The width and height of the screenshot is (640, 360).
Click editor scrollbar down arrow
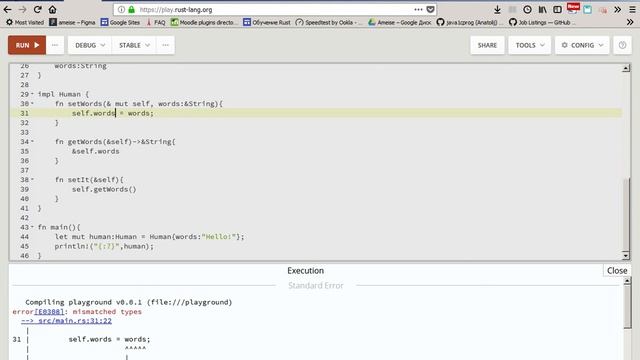pyautogui.click(x=626, y=256)
